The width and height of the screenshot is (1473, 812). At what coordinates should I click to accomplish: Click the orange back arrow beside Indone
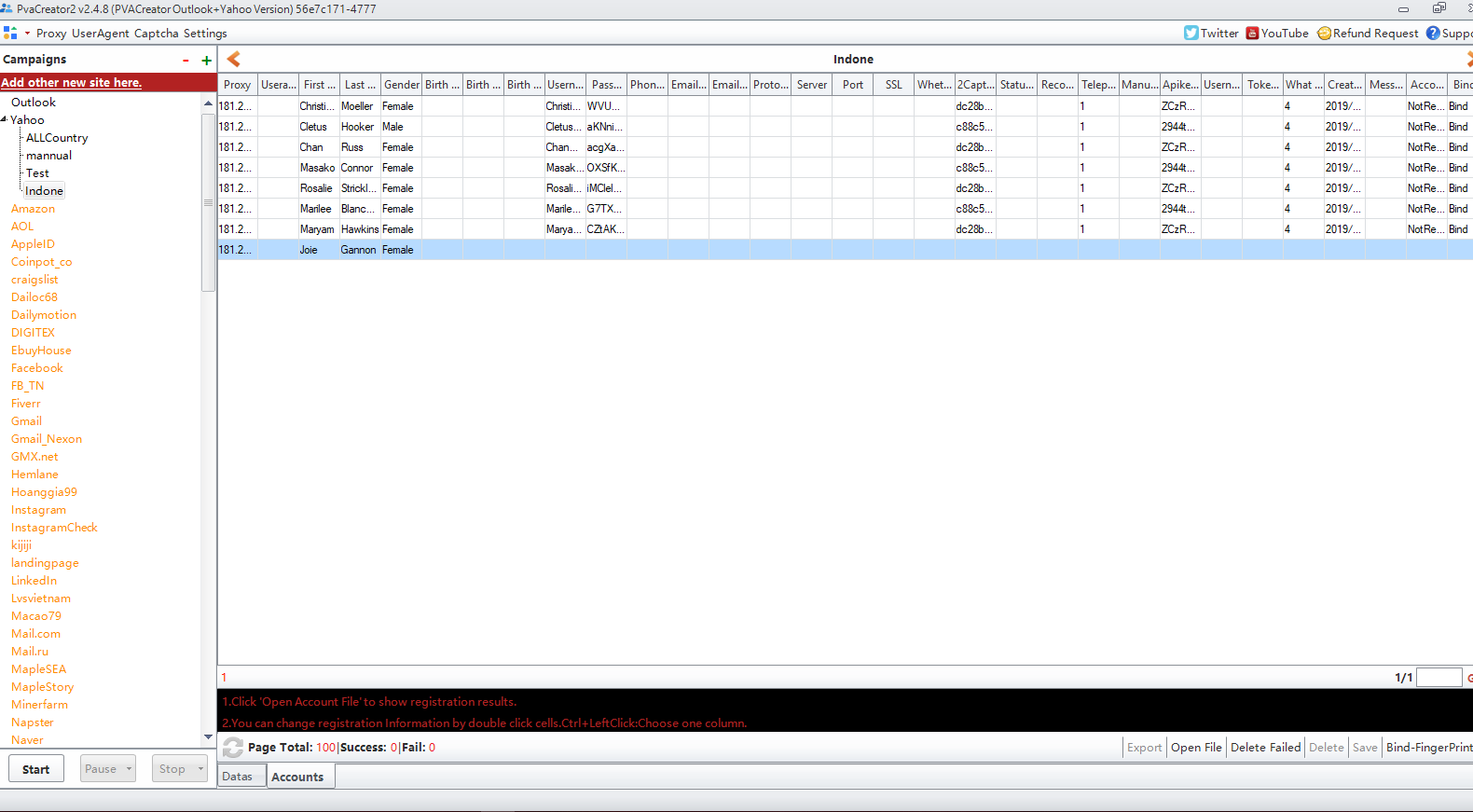coord(234,59)
